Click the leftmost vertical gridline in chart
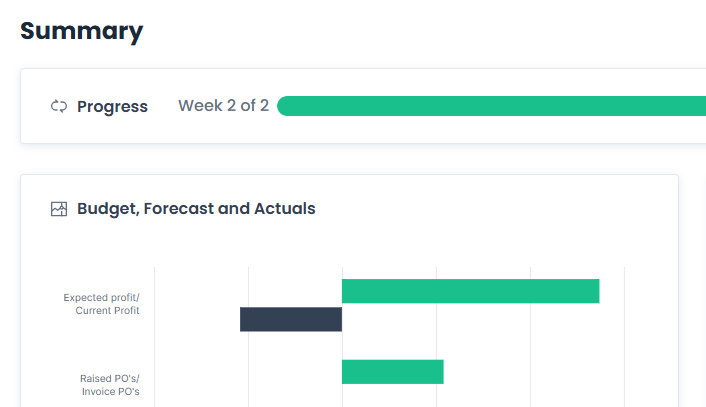Screen dimensions: 706x407 155,340
